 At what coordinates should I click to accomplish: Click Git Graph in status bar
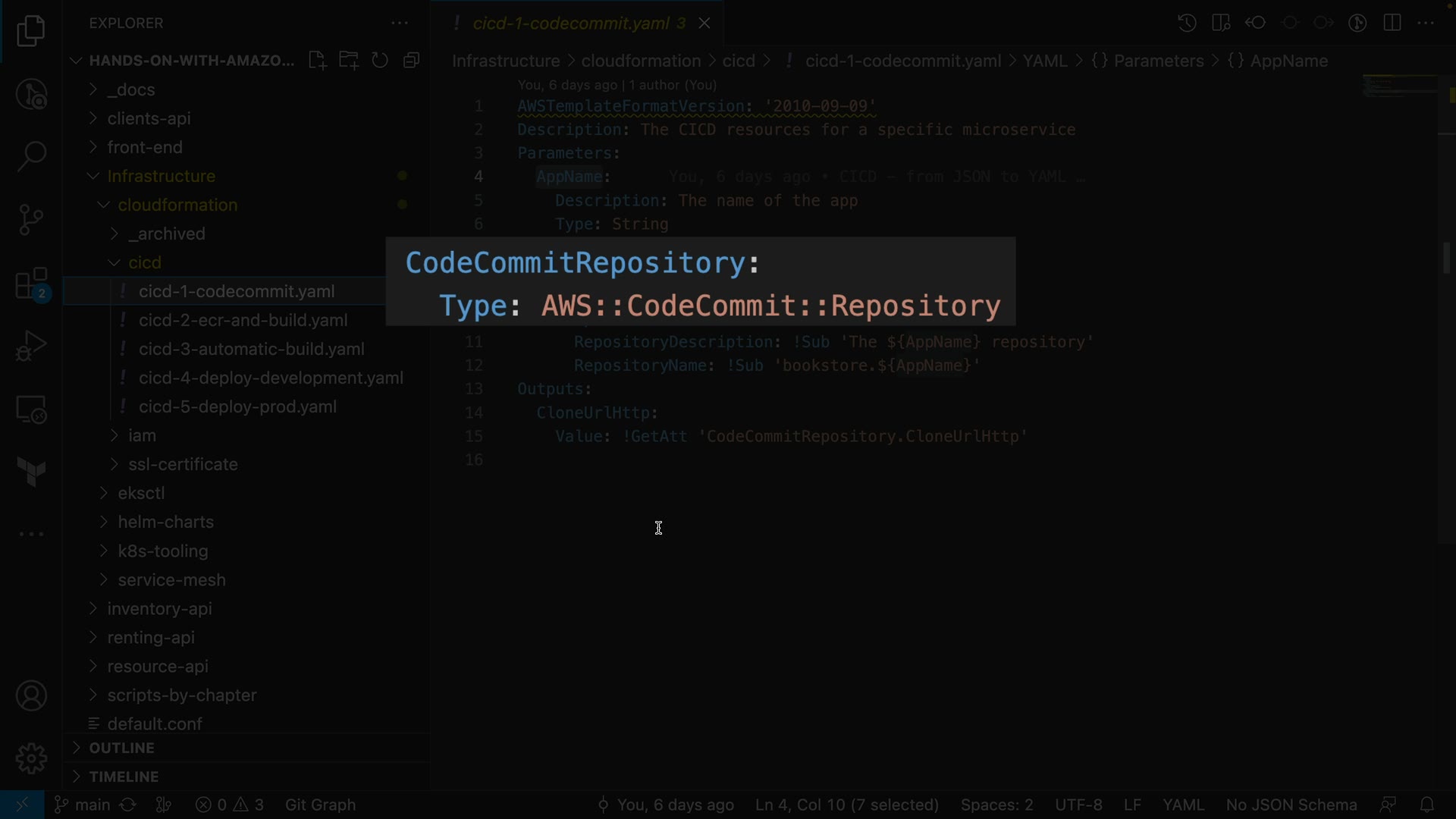pyautogui.click(x=320, y=805)
